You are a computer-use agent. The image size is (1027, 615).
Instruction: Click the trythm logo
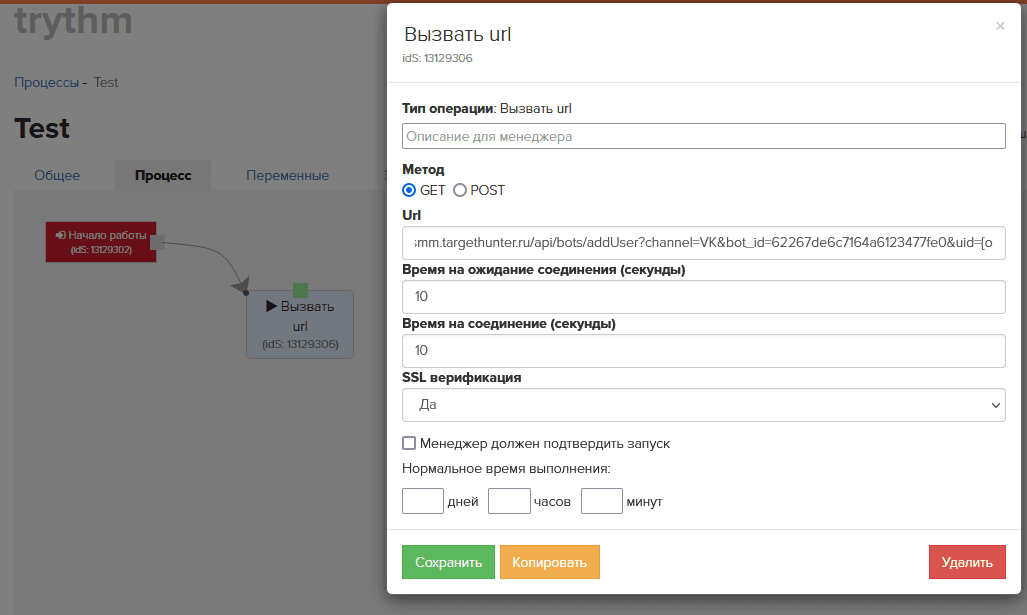[x=72, y=20]
